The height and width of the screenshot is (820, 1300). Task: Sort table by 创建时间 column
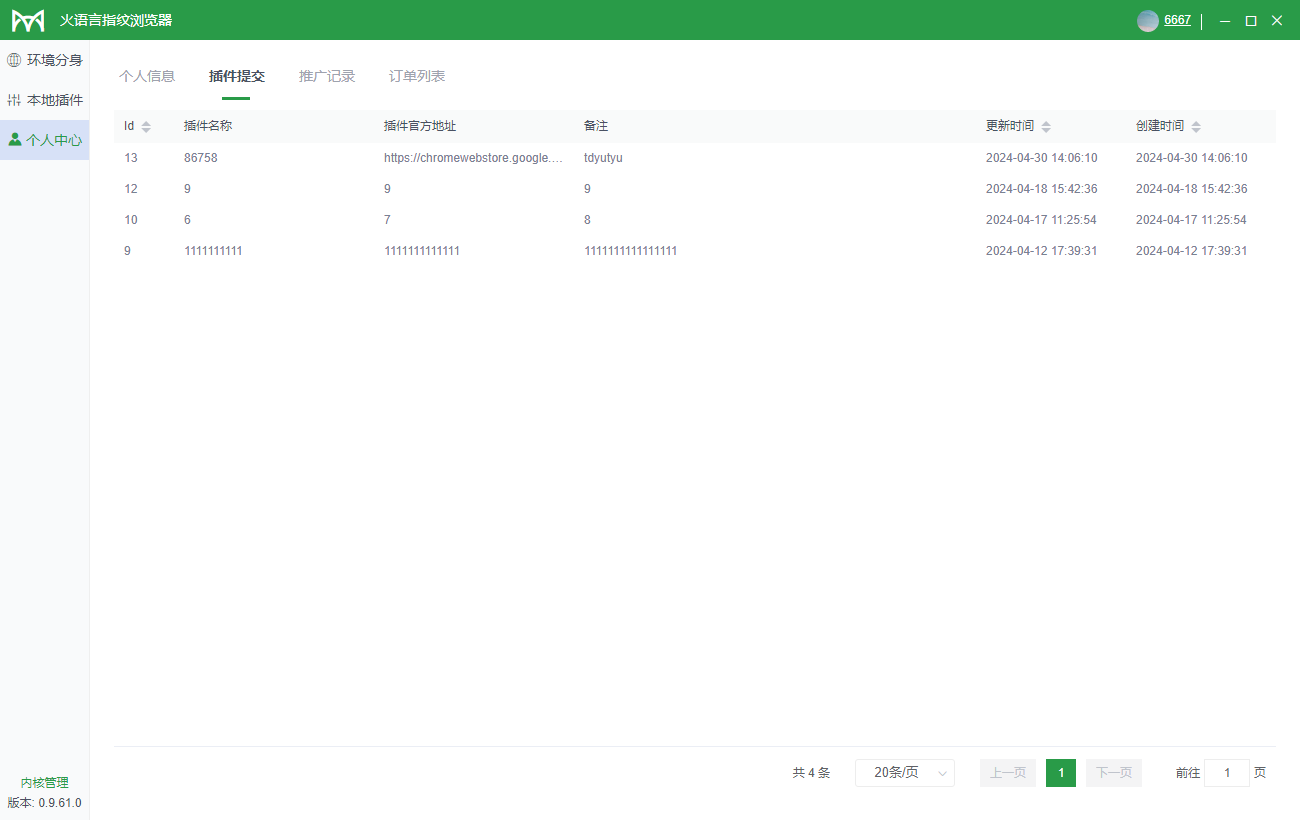pos(1196,127)
